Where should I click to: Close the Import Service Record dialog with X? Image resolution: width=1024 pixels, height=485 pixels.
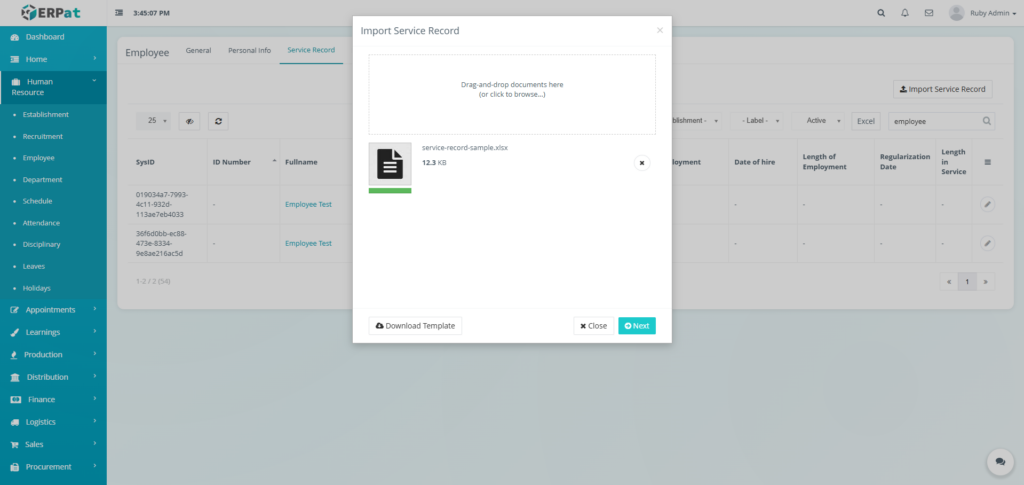click(660, 30)
